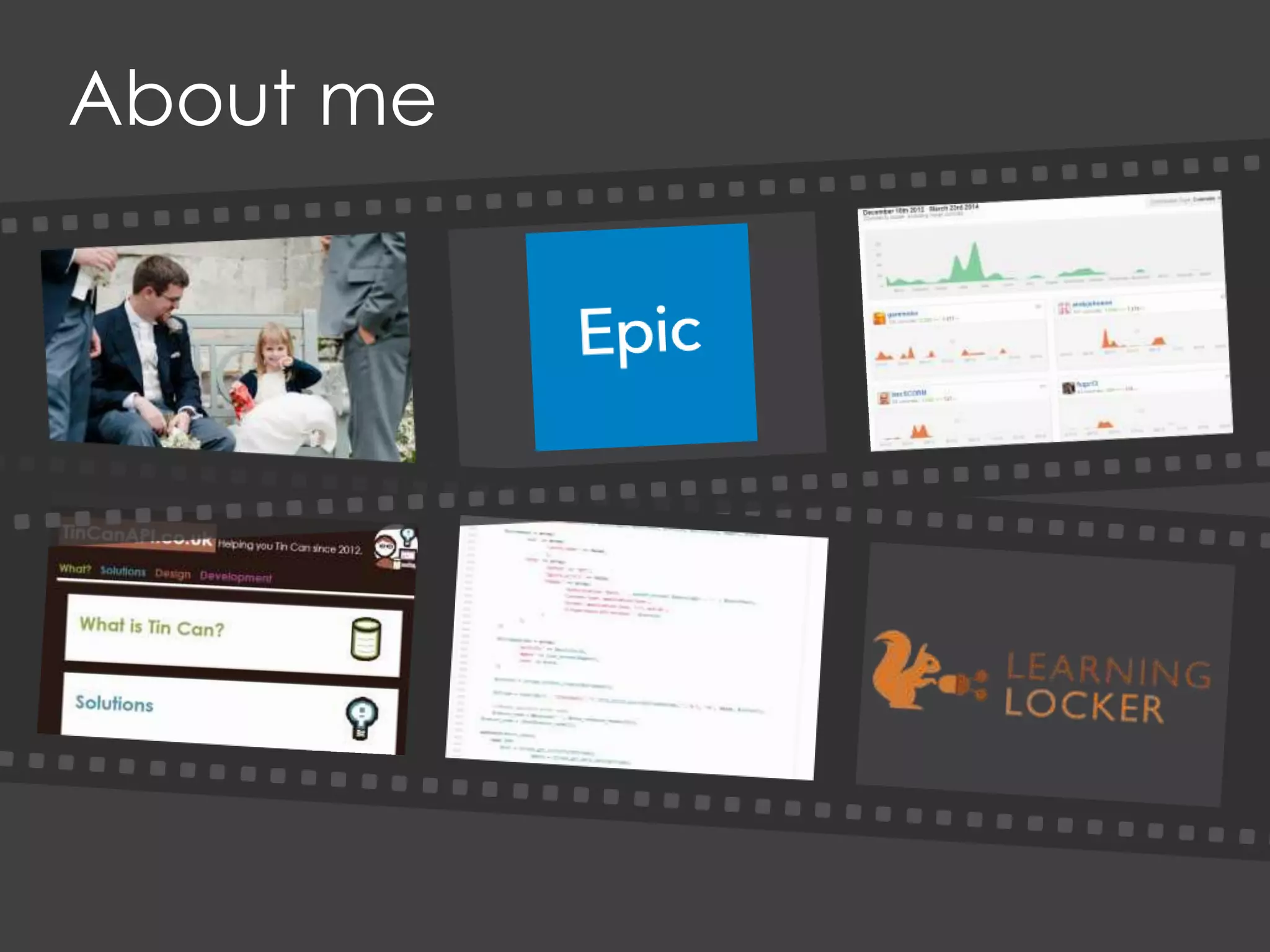Click the brianSCORM contributor avatar
1270x952 pixels.
(x=884, y=398)
